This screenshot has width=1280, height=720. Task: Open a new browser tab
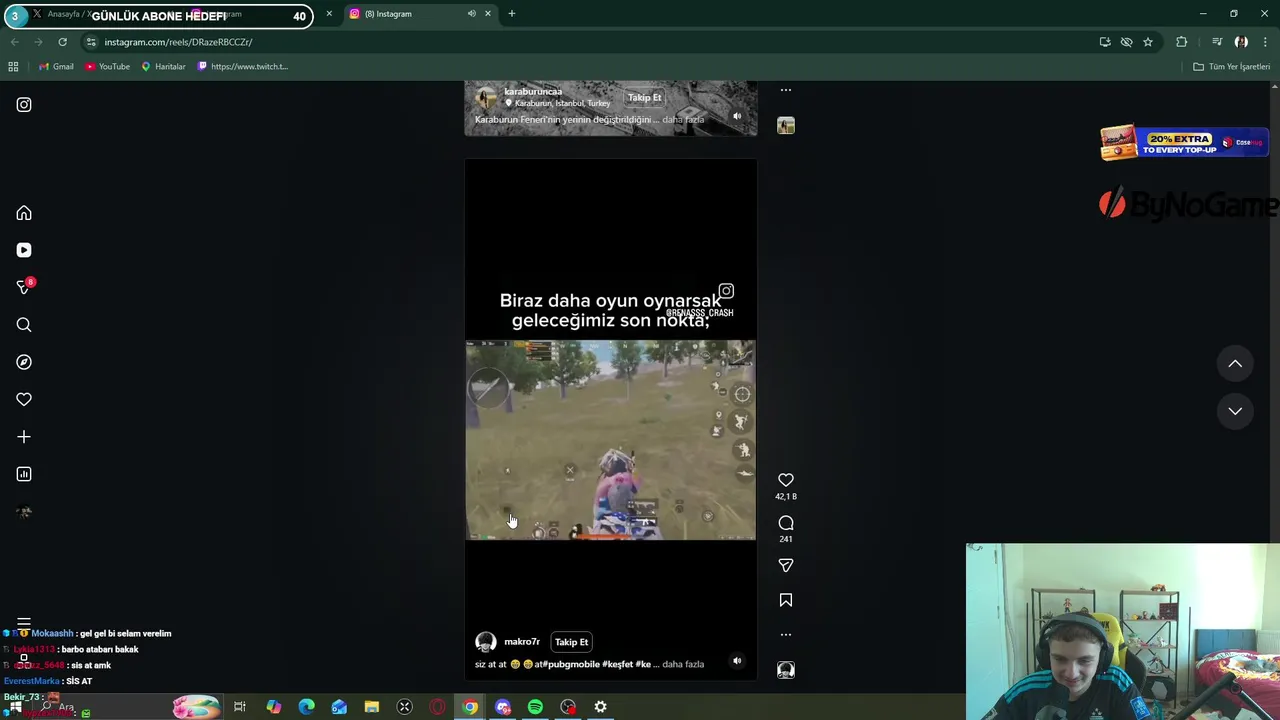(x=512, y=14)
